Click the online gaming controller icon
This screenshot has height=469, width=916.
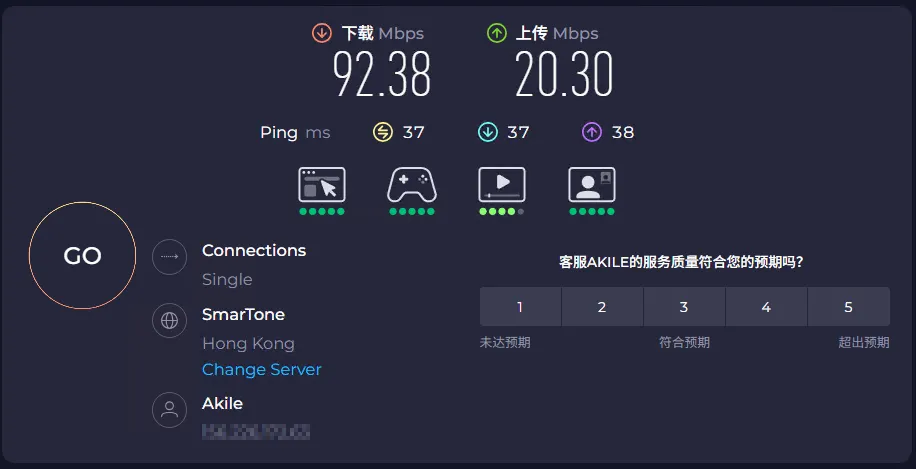click(x=412, y=185)
